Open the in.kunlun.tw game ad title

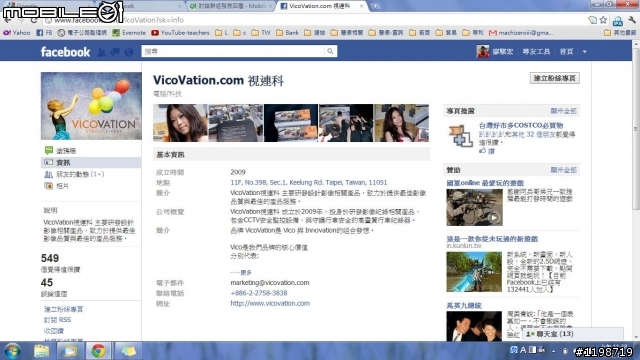(492, 239)
